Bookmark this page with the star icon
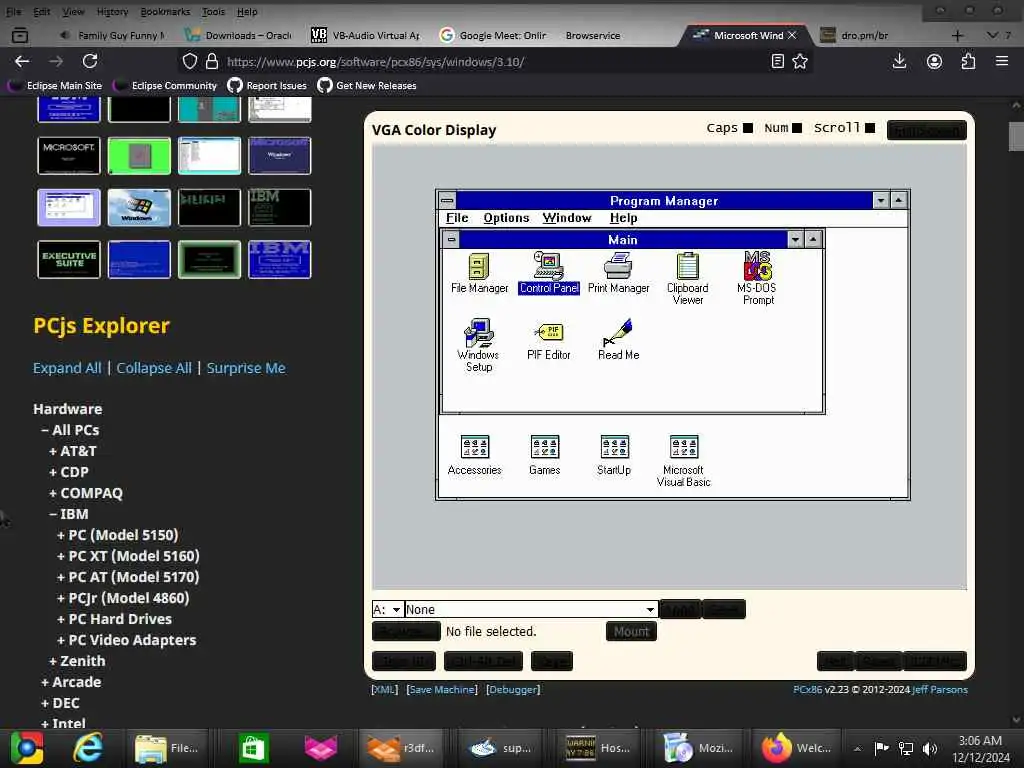This screenshot has height=768, width=1024. point(800,61)
